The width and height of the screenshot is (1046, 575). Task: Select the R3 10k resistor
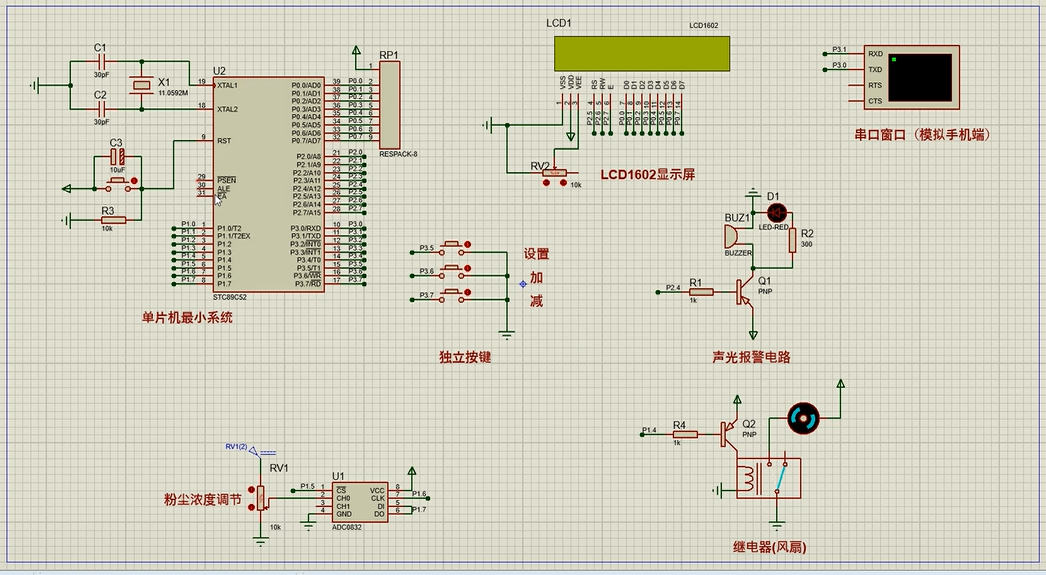[x=113, y=220]
